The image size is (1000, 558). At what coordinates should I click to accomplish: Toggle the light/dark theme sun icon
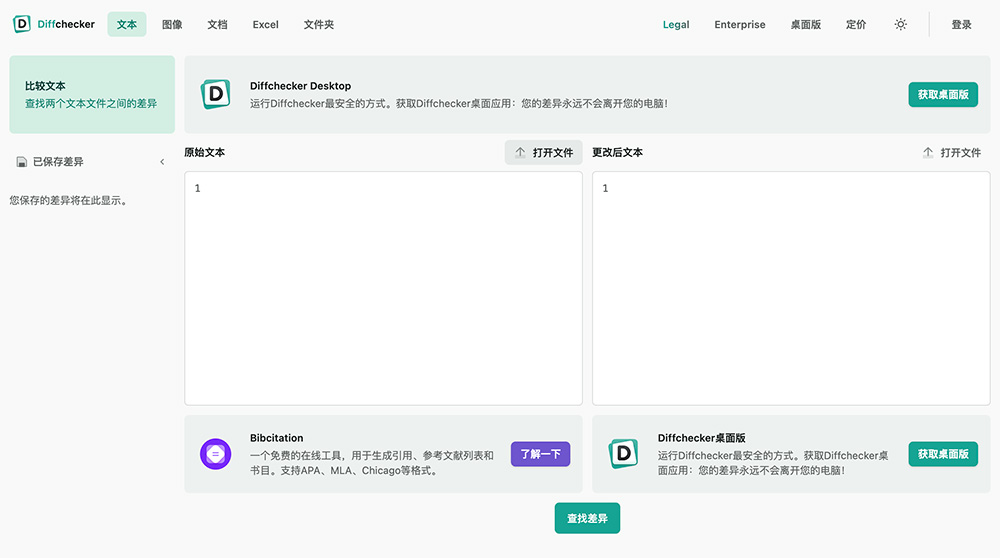point(901,24)
